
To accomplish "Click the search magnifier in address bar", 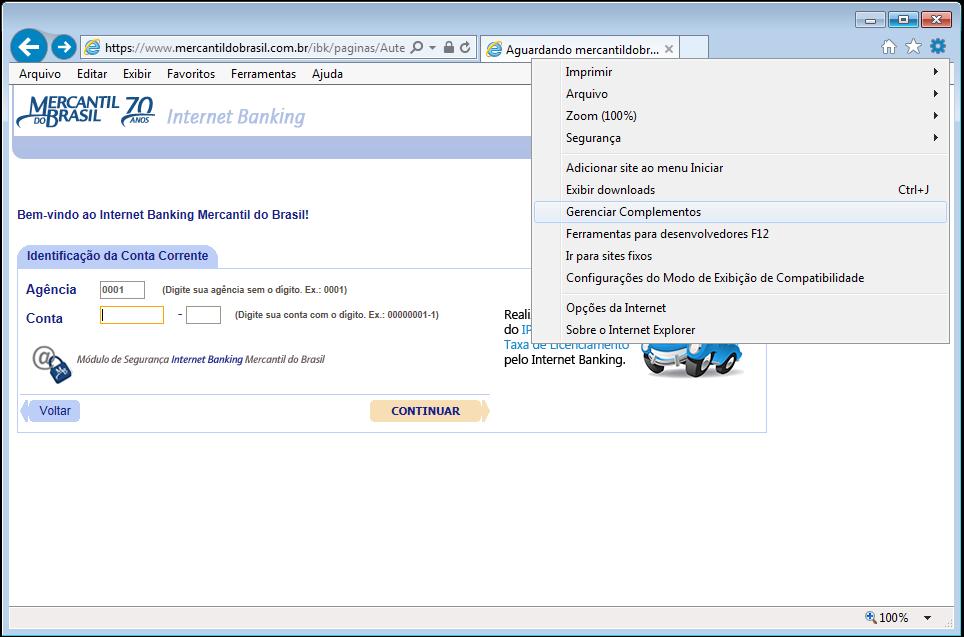I will click(x=416, y=47).
